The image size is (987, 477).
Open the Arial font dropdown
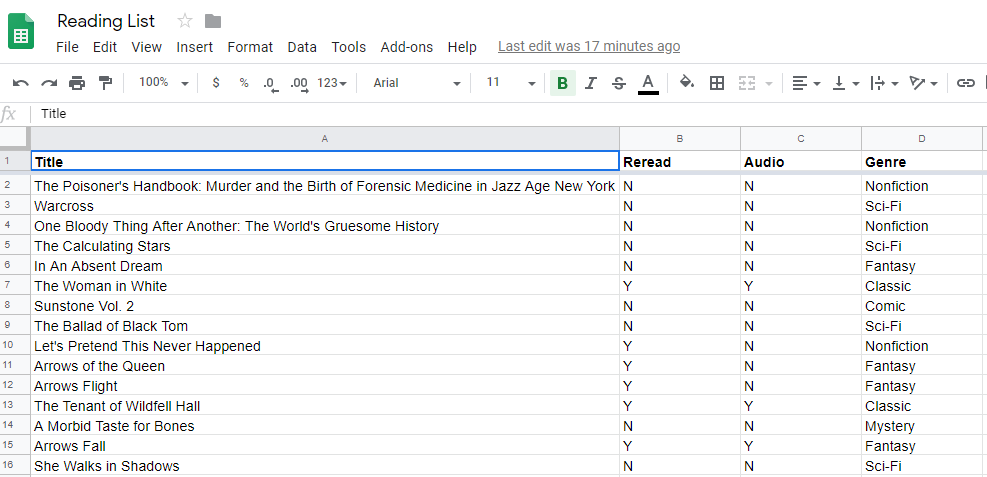tap(417, 83)
